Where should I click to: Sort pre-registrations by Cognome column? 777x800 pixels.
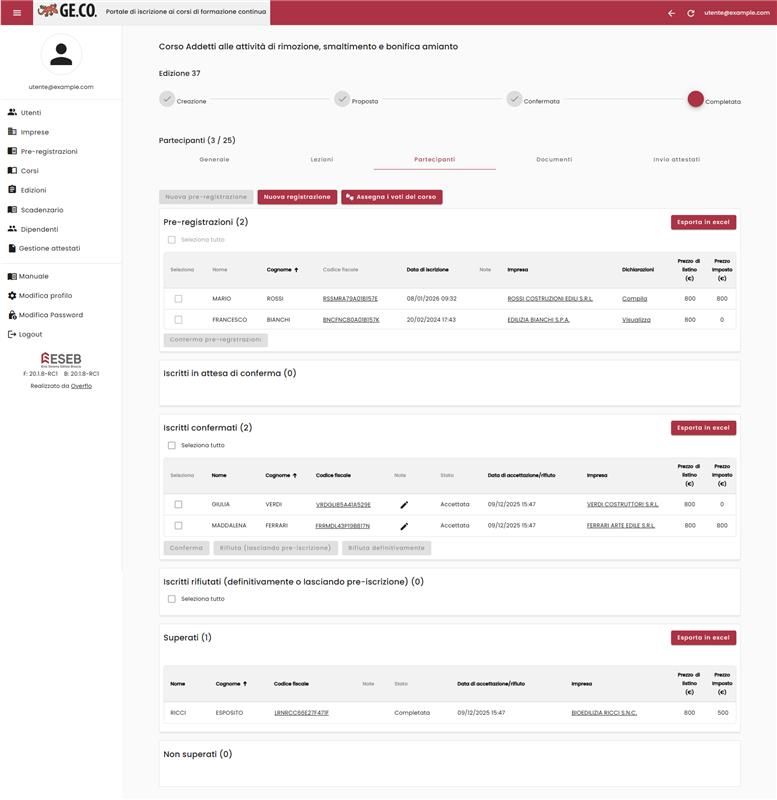(x=282, y=270)
